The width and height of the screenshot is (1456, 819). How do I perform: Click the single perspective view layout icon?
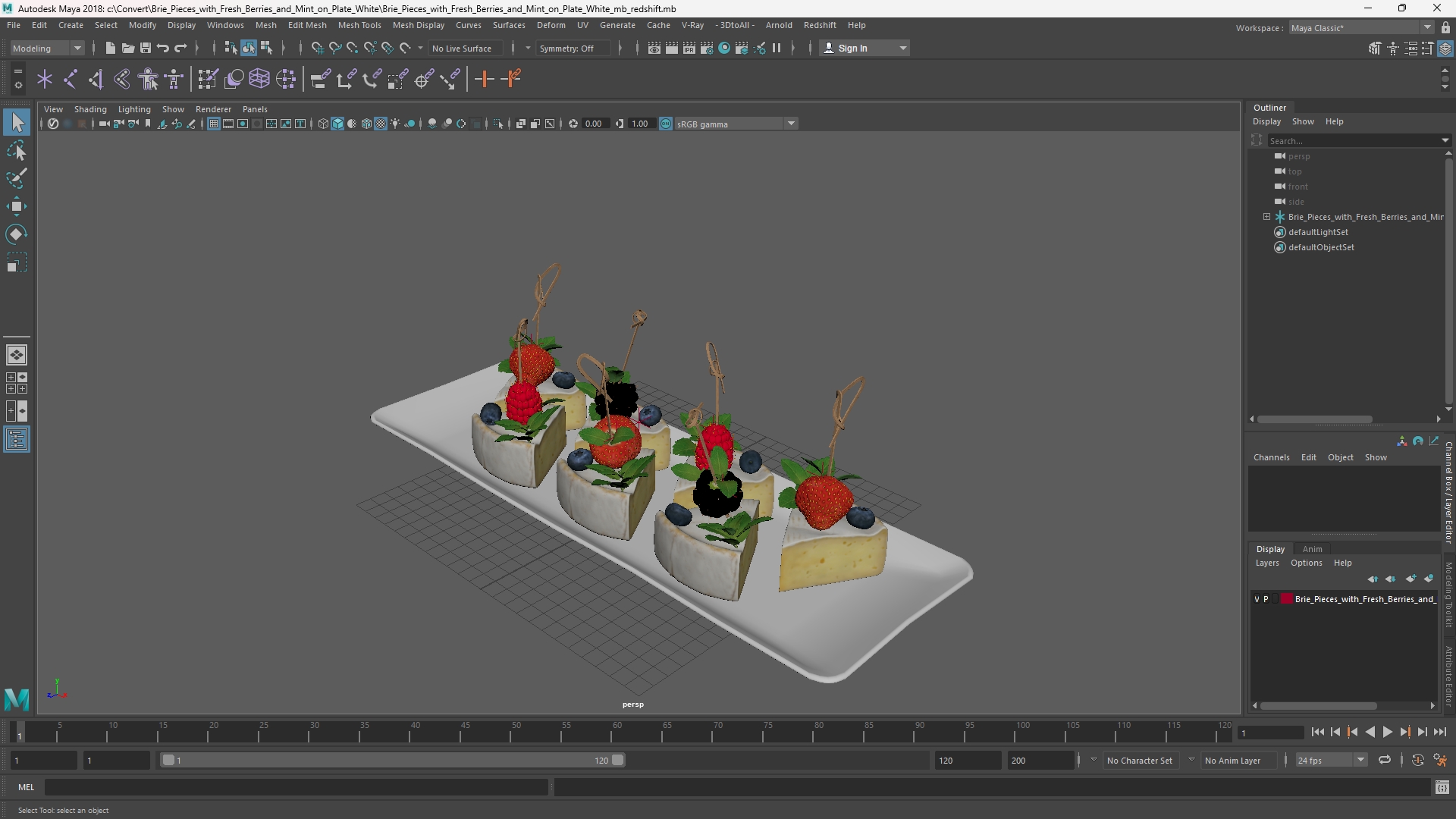(x=17, y=355)
